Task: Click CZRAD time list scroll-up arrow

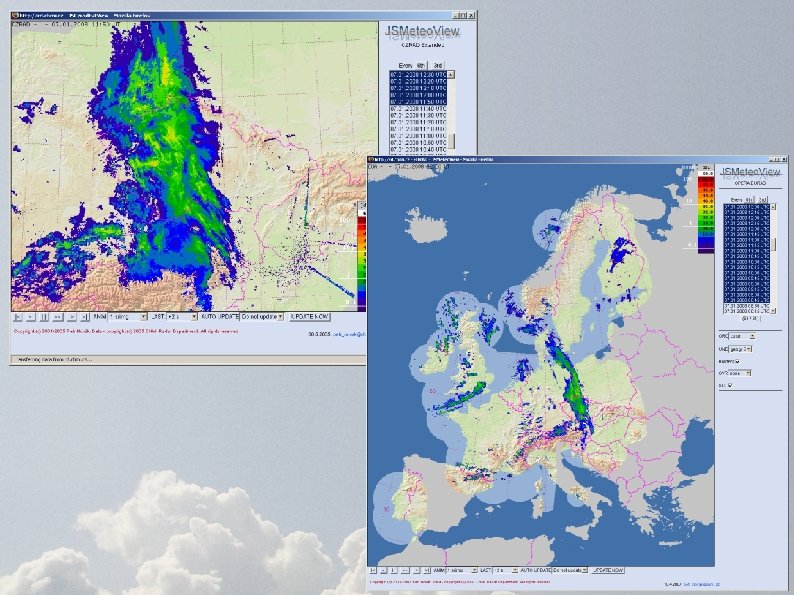Action: [x=451, y=74]
